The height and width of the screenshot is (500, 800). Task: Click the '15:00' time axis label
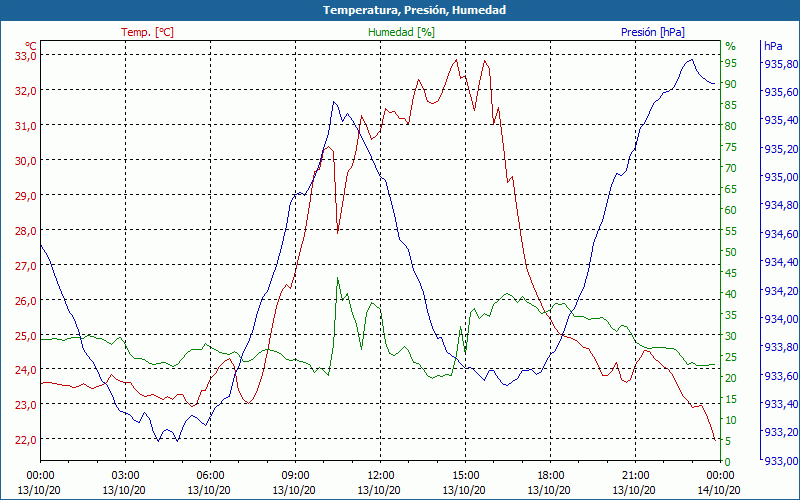465,476
